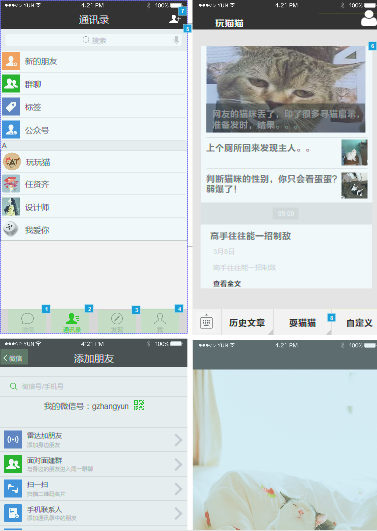Tap the 面对面建群 green group icon

click(13, 464)
